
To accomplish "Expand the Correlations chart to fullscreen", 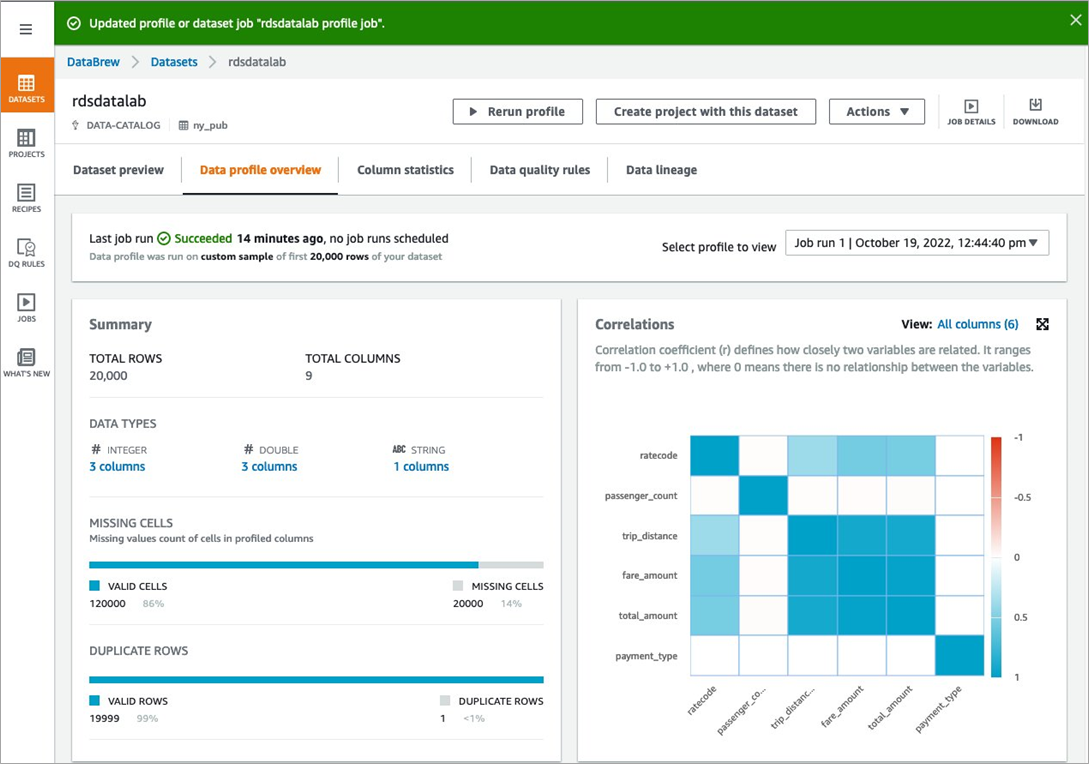I will point(1042,324).
